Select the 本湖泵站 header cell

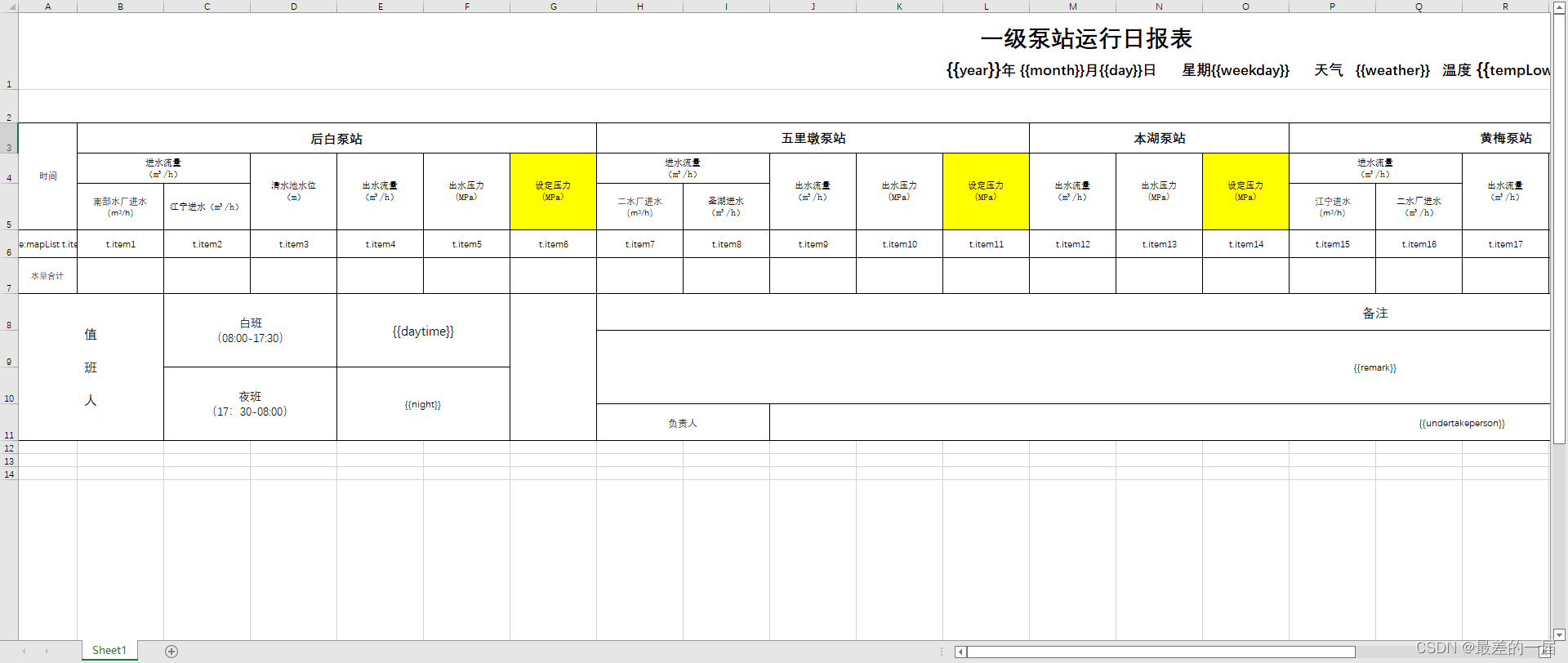[x=1160, y=139]
